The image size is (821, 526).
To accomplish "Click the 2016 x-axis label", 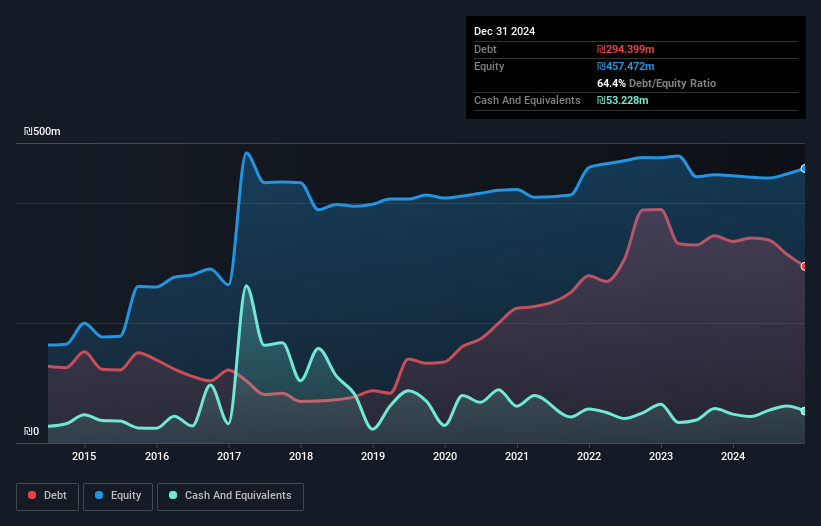I will tap(157, 456).
